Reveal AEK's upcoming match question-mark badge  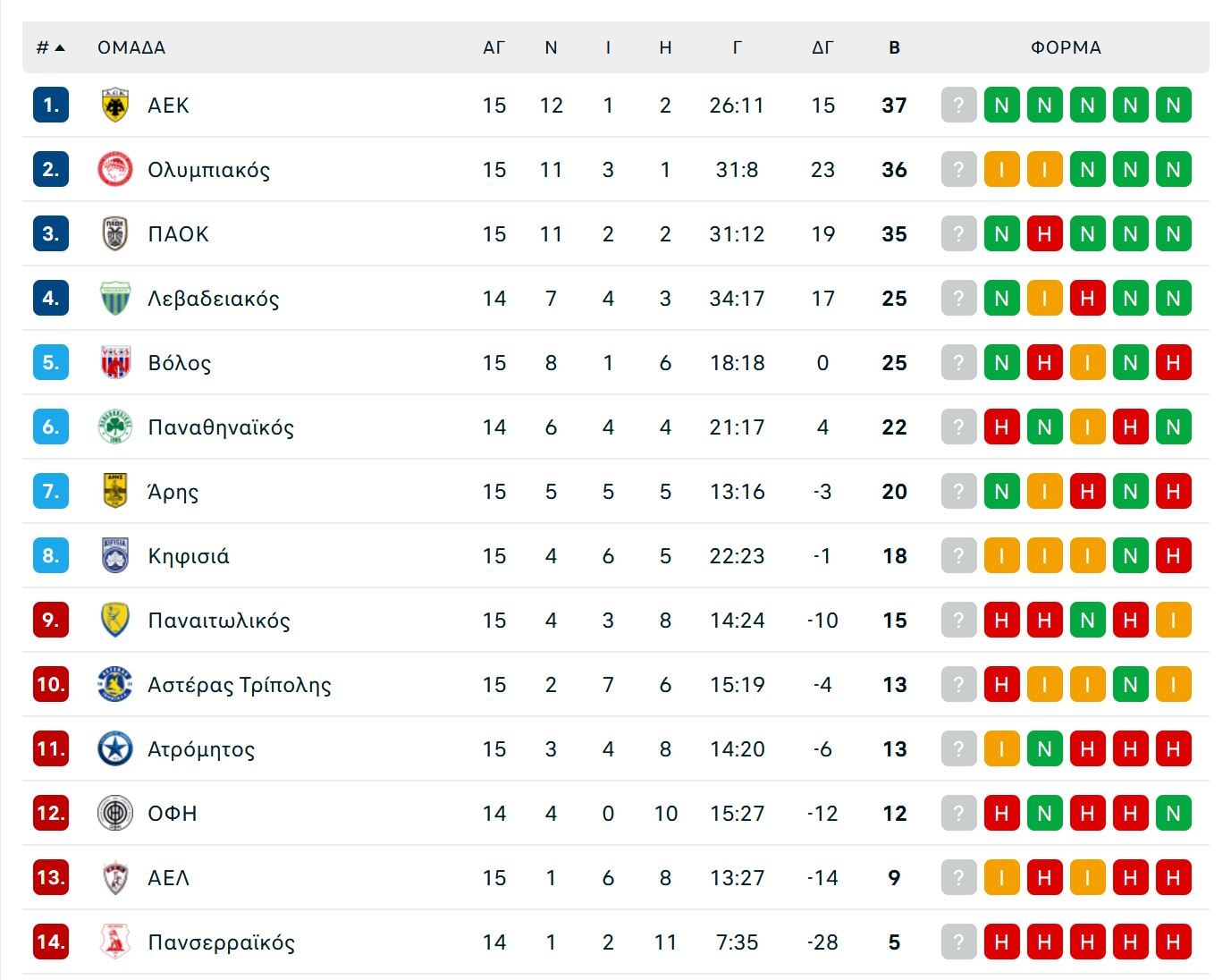click(958, 105)
